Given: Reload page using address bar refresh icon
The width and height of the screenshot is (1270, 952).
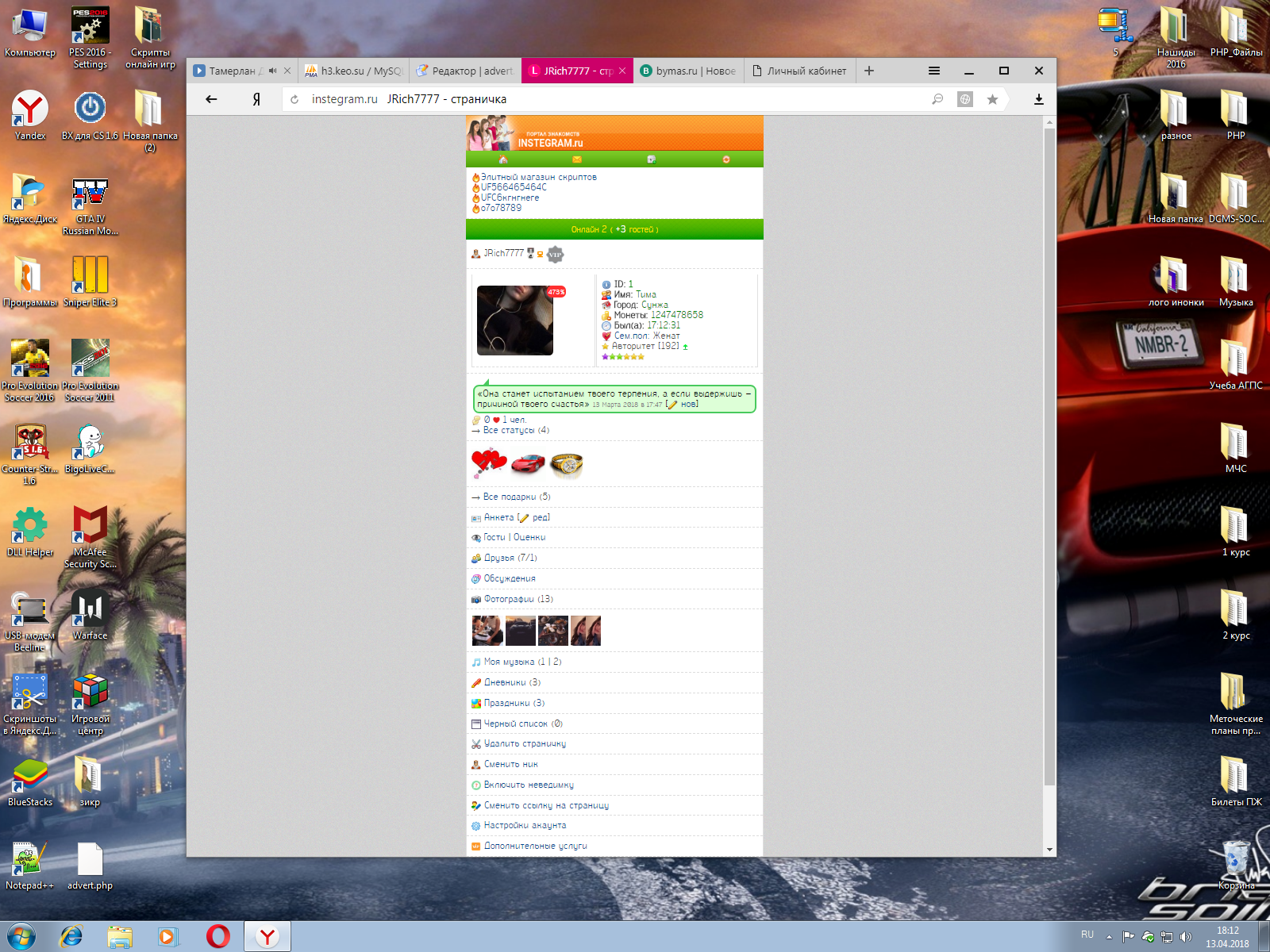Looking at the screenshot, I should [x=294, y=99].
